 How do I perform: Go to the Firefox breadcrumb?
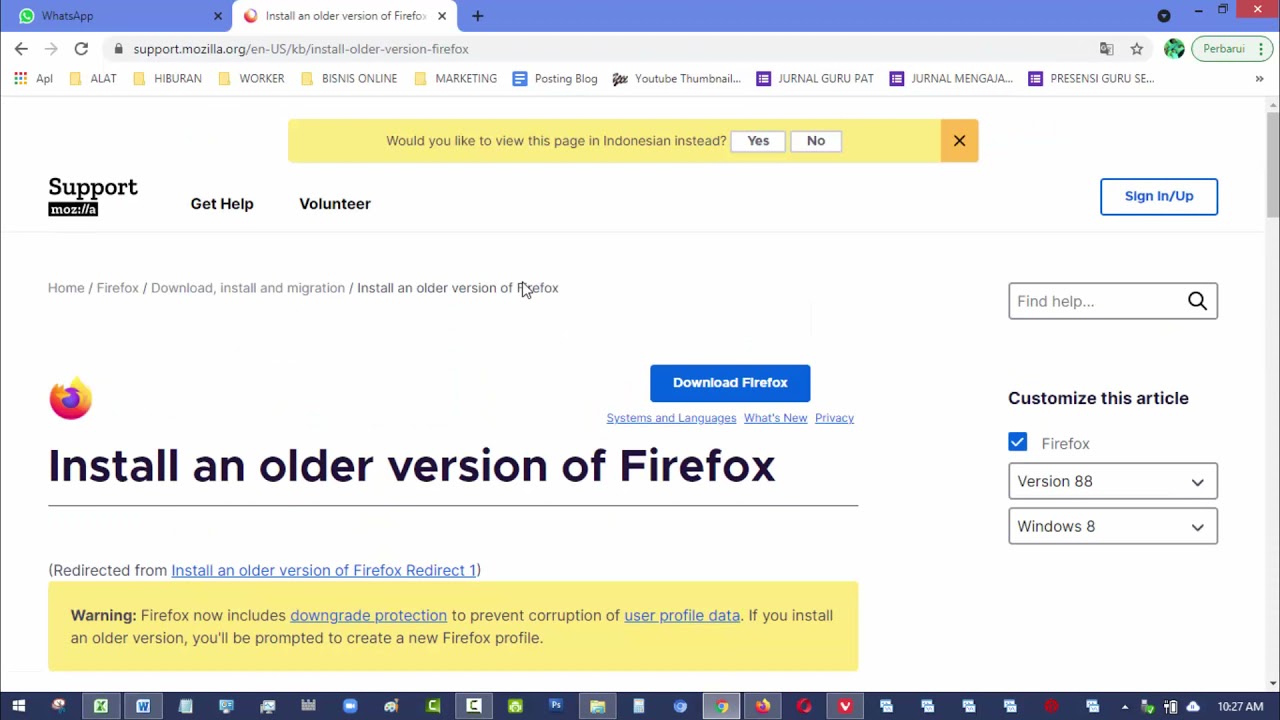pos(117,288)
